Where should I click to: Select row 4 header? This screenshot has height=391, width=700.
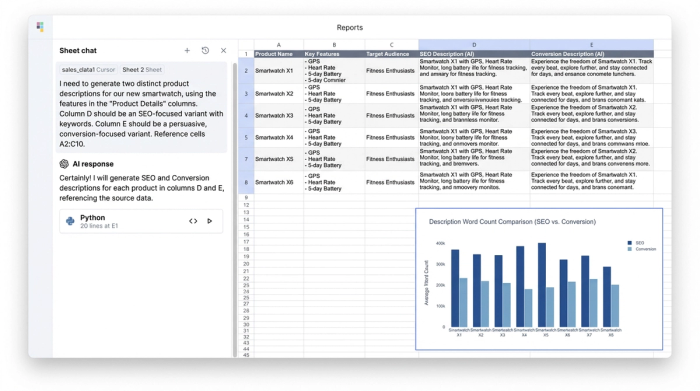tap(246, 116)
